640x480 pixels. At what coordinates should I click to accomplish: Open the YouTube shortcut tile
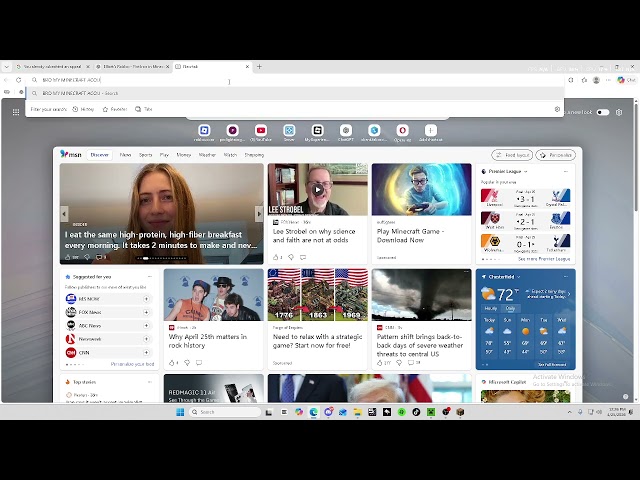click(261, 130)
